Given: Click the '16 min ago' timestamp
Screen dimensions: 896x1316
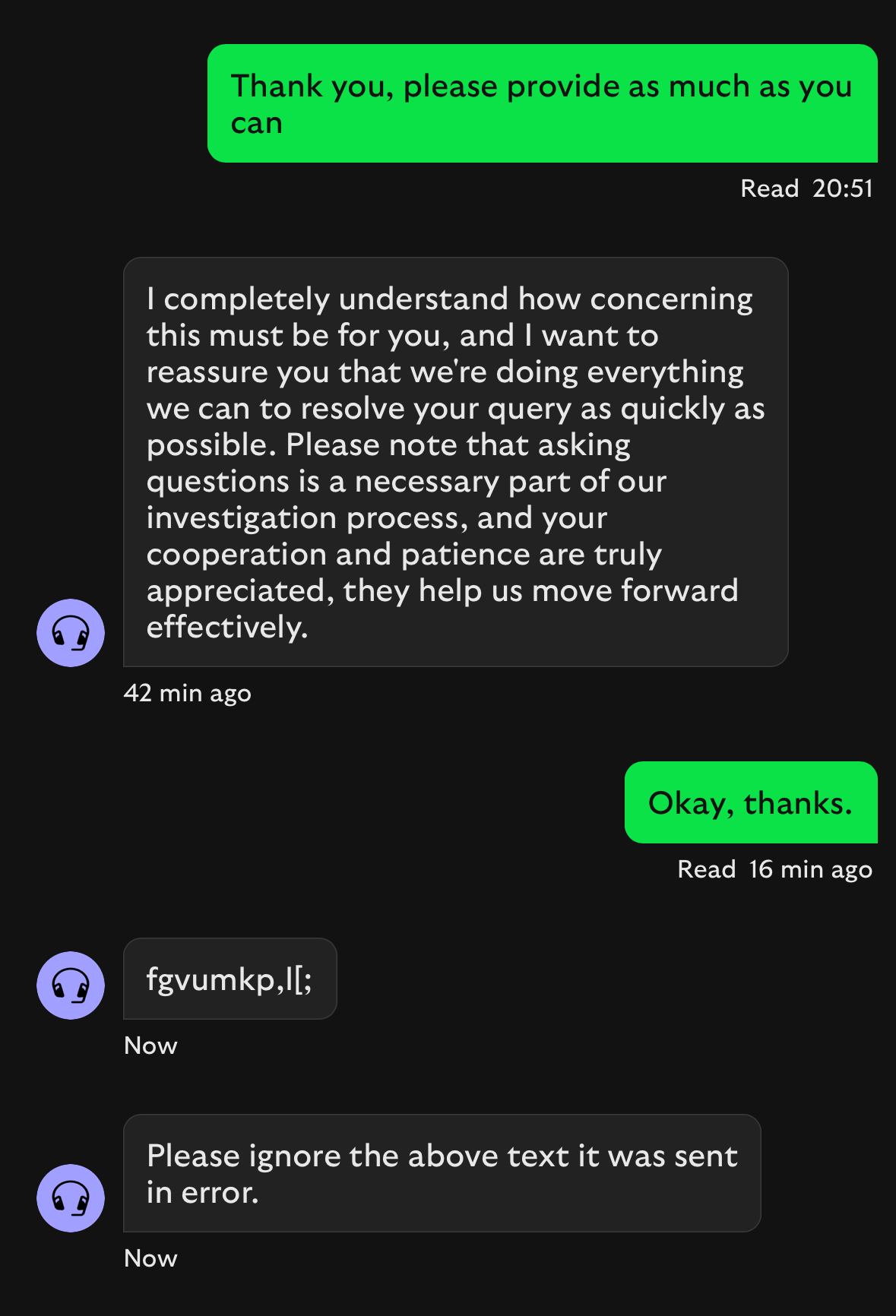Looking at the screenshot, I should coord(810,869).
